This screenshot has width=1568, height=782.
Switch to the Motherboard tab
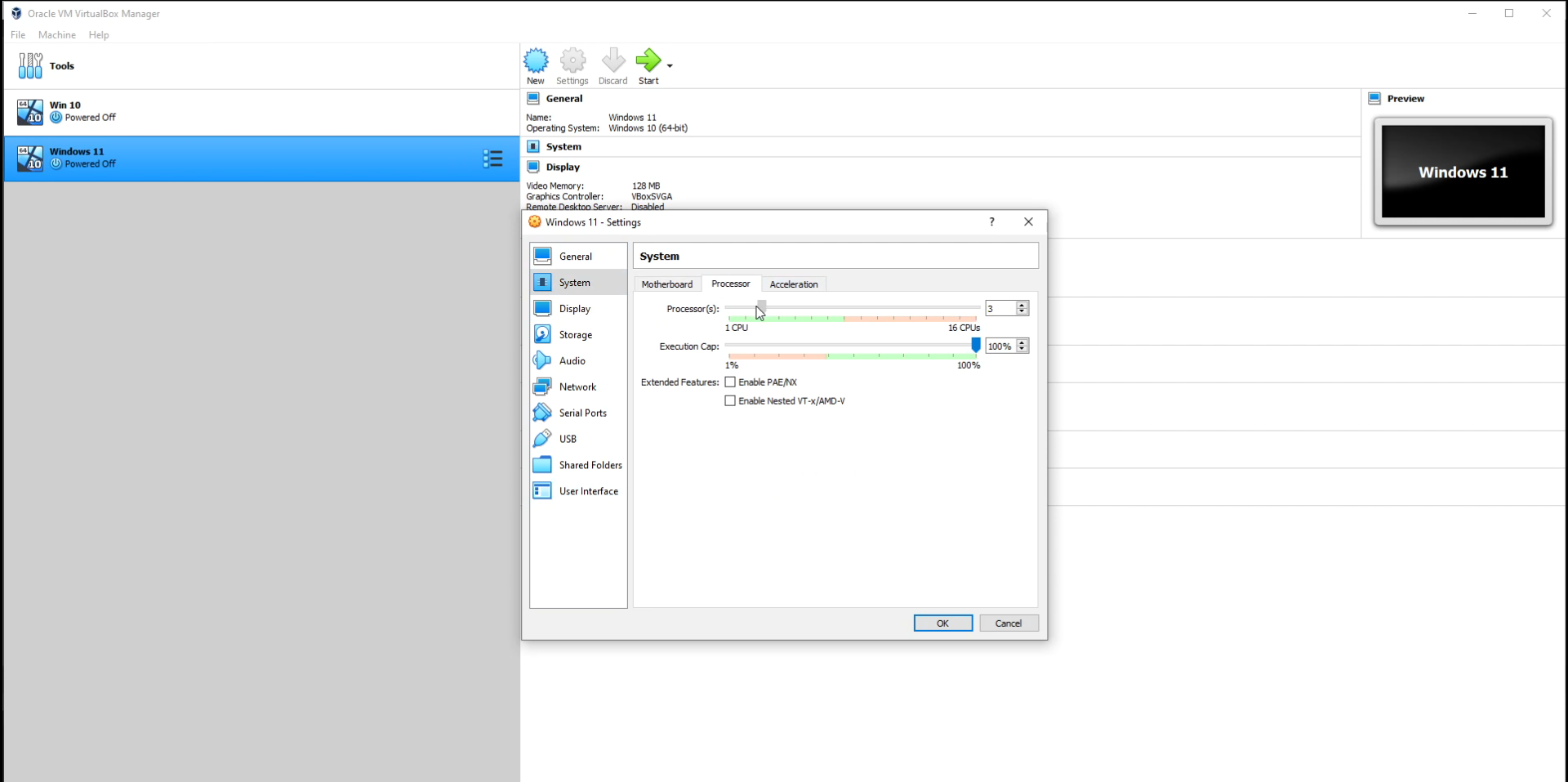coord(667,284)
